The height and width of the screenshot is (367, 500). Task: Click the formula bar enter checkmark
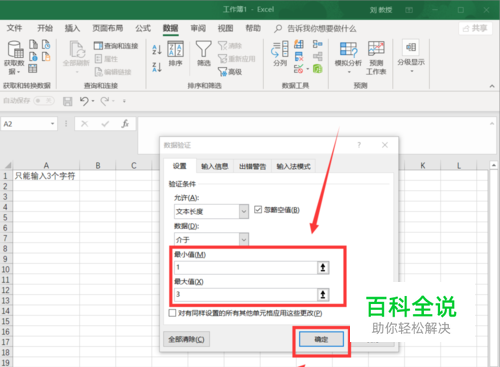click(105, 124)
